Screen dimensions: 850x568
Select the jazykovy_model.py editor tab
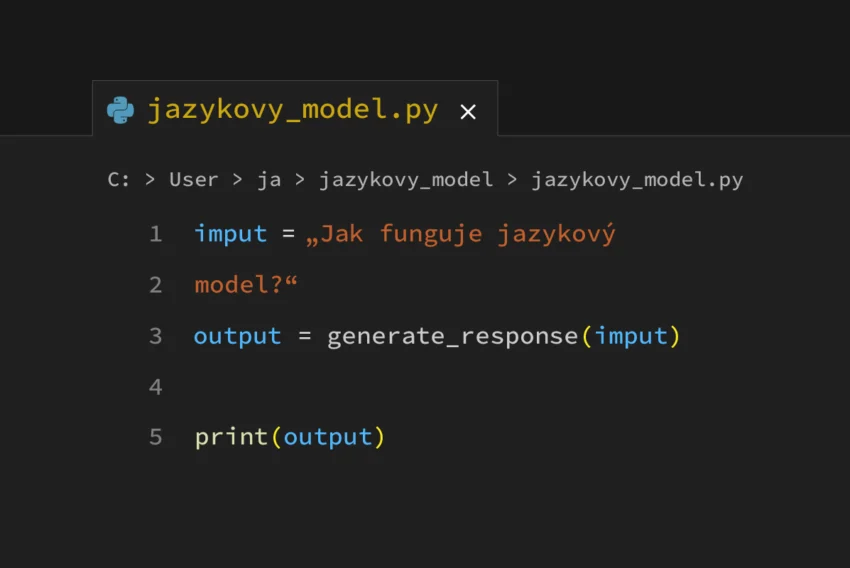pyautogui.click(x=292, y=110)
